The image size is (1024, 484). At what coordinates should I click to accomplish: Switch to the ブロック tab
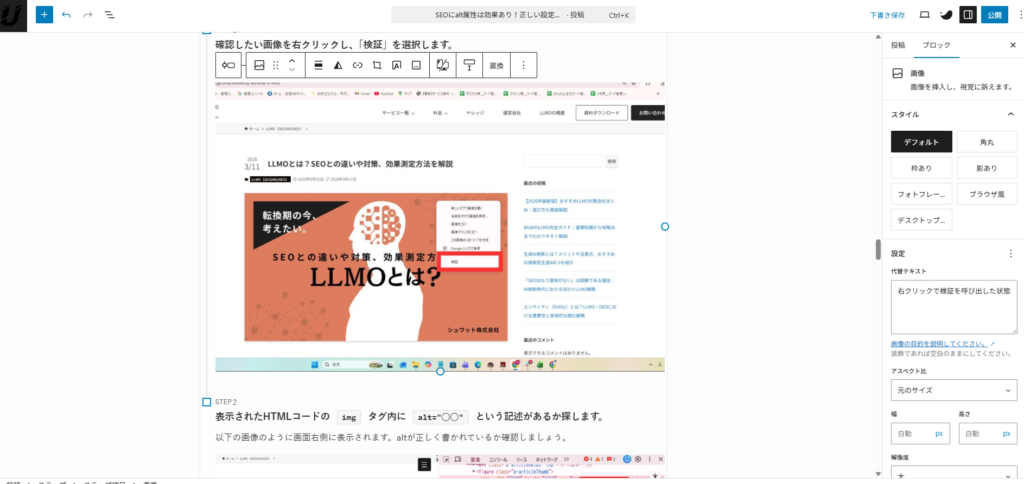point(936,45)
